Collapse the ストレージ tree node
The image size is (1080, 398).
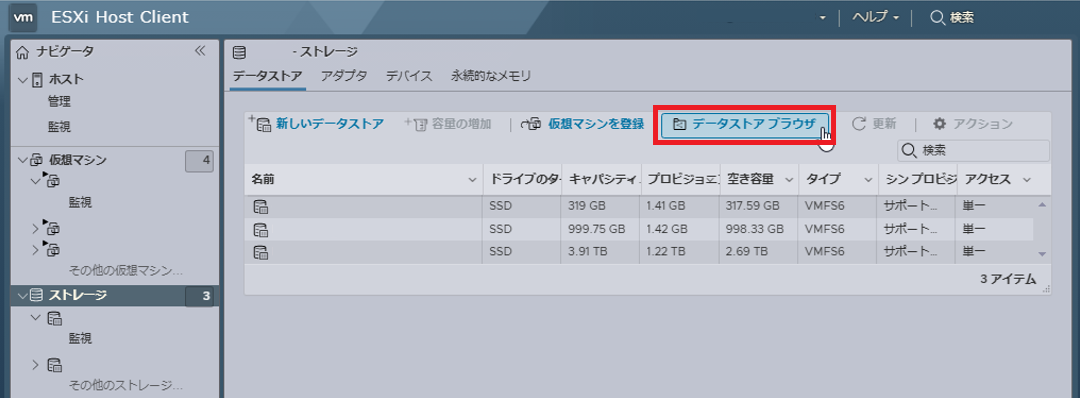click(23, 296)
